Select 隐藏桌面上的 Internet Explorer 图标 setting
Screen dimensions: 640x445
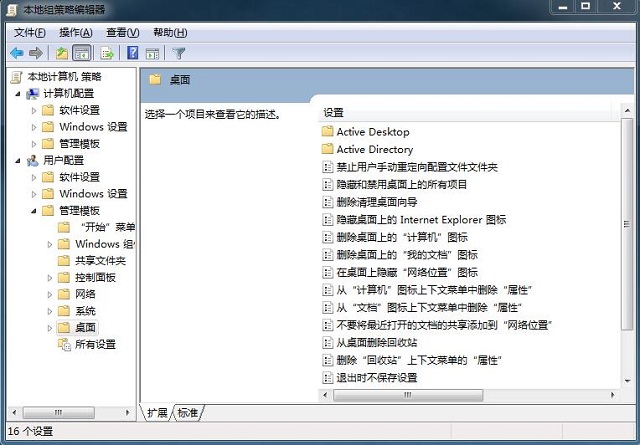coord(421,220)
